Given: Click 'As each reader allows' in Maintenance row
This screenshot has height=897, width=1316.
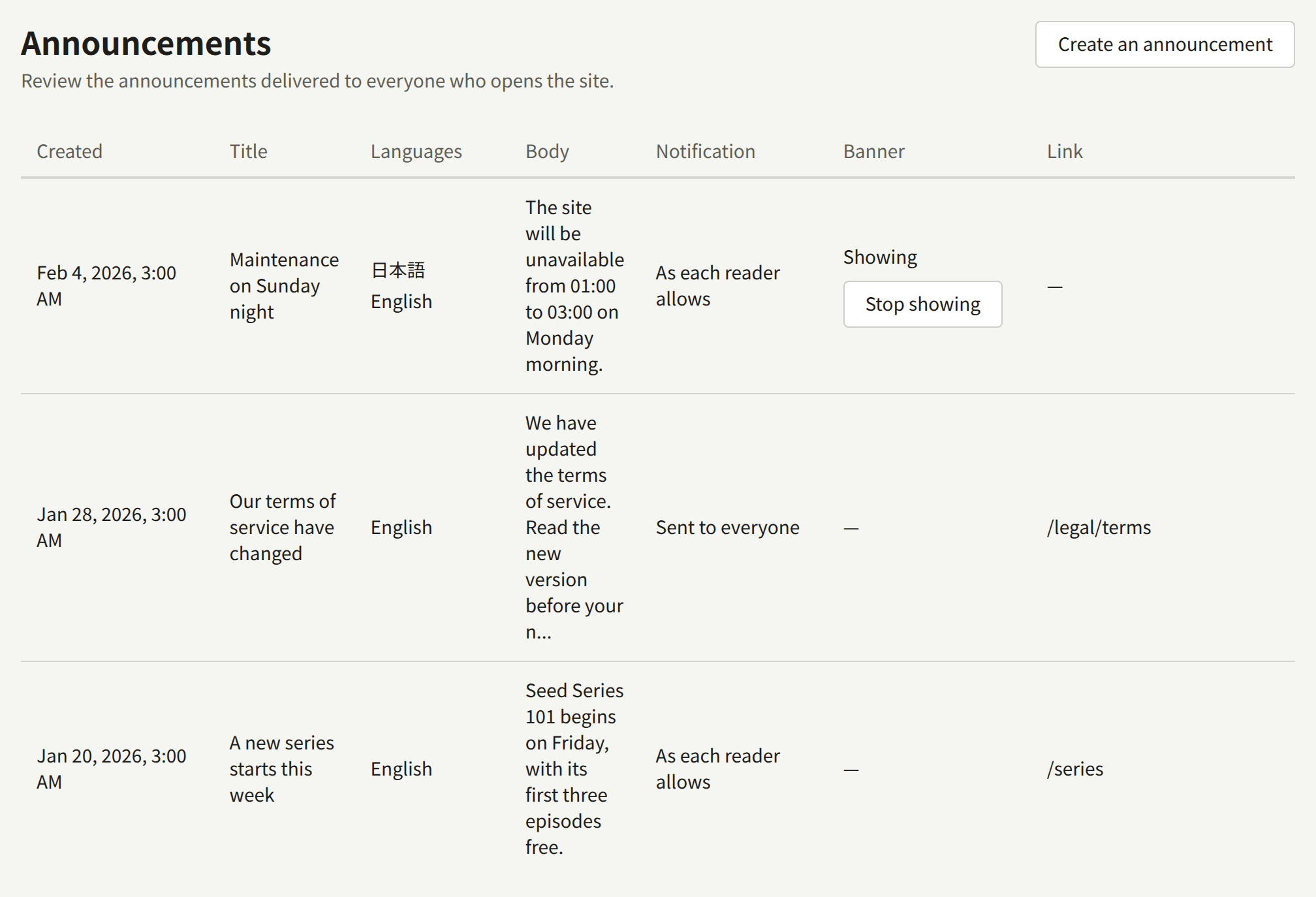Looking at the screenshot, I should [x=717, y=286].
